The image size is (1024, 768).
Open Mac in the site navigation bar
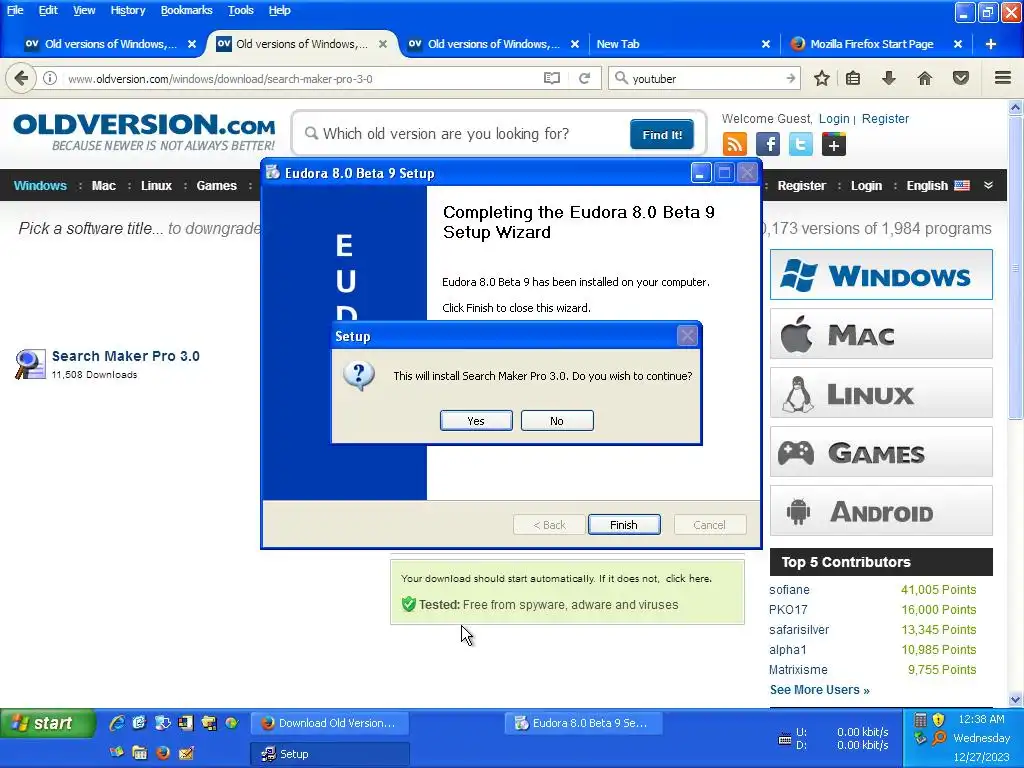click(103, 185)
